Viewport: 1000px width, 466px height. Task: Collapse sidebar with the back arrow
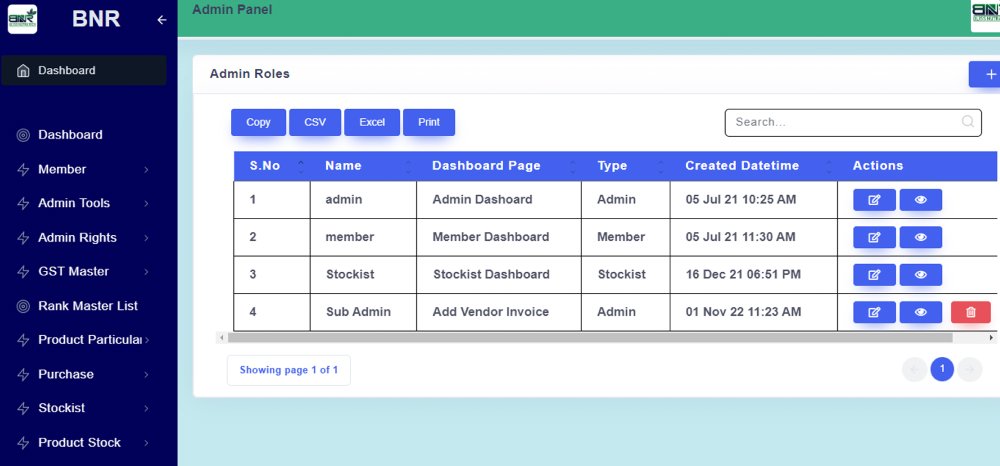click(x=161, y=20)
